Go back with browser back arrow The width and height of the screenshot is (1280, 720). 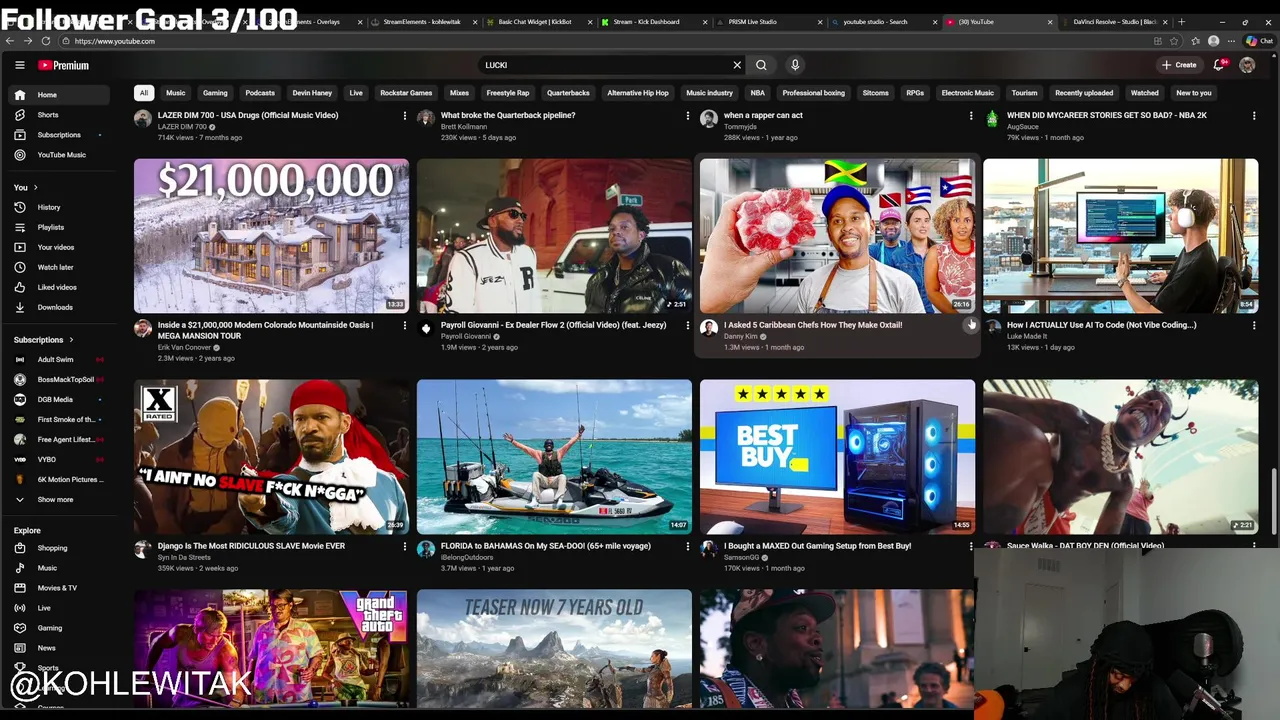[x=10, y=41]
